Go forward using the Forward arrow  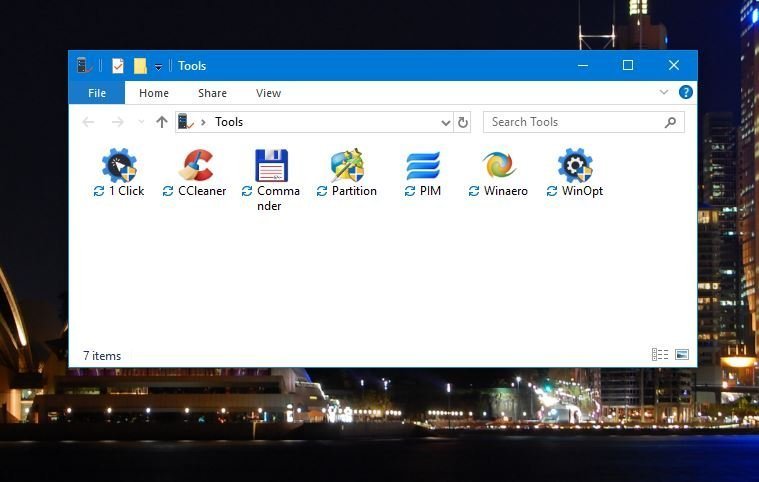click(x=117, y=122)
